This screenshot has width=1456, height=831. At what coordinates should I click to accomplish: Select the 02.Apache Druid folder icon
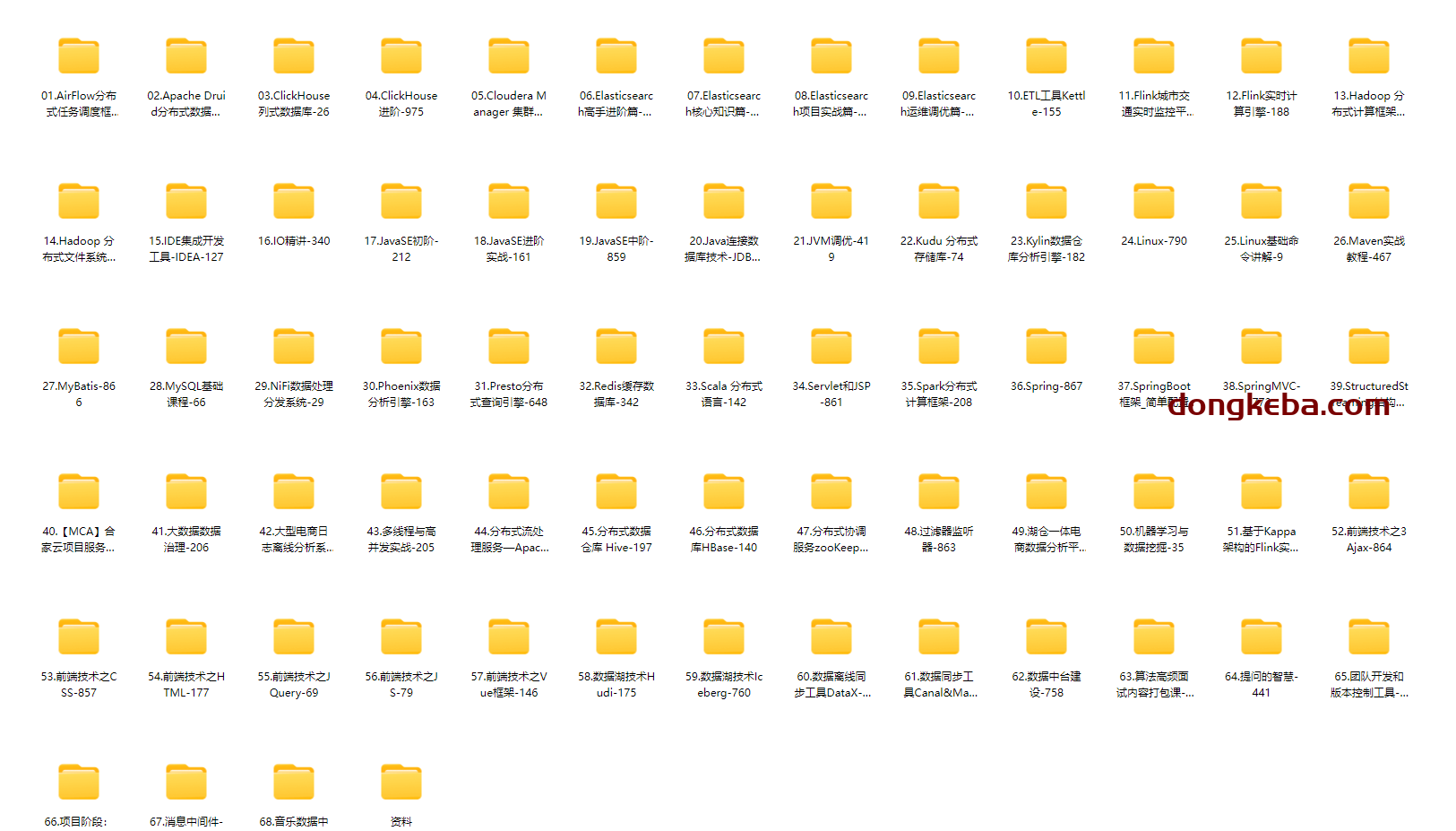click(x=186, y=56)
